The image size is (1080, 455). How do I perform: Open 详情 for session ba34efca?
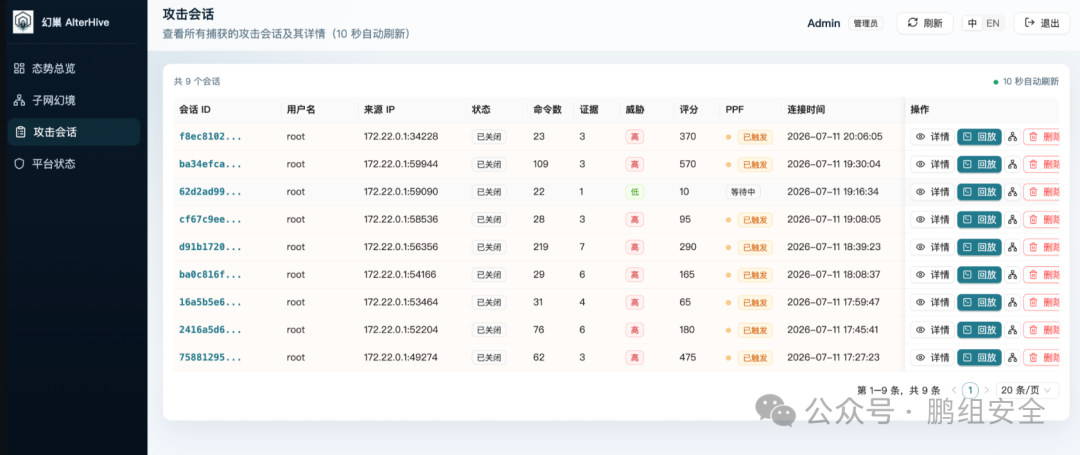click(x=932, y=165)
